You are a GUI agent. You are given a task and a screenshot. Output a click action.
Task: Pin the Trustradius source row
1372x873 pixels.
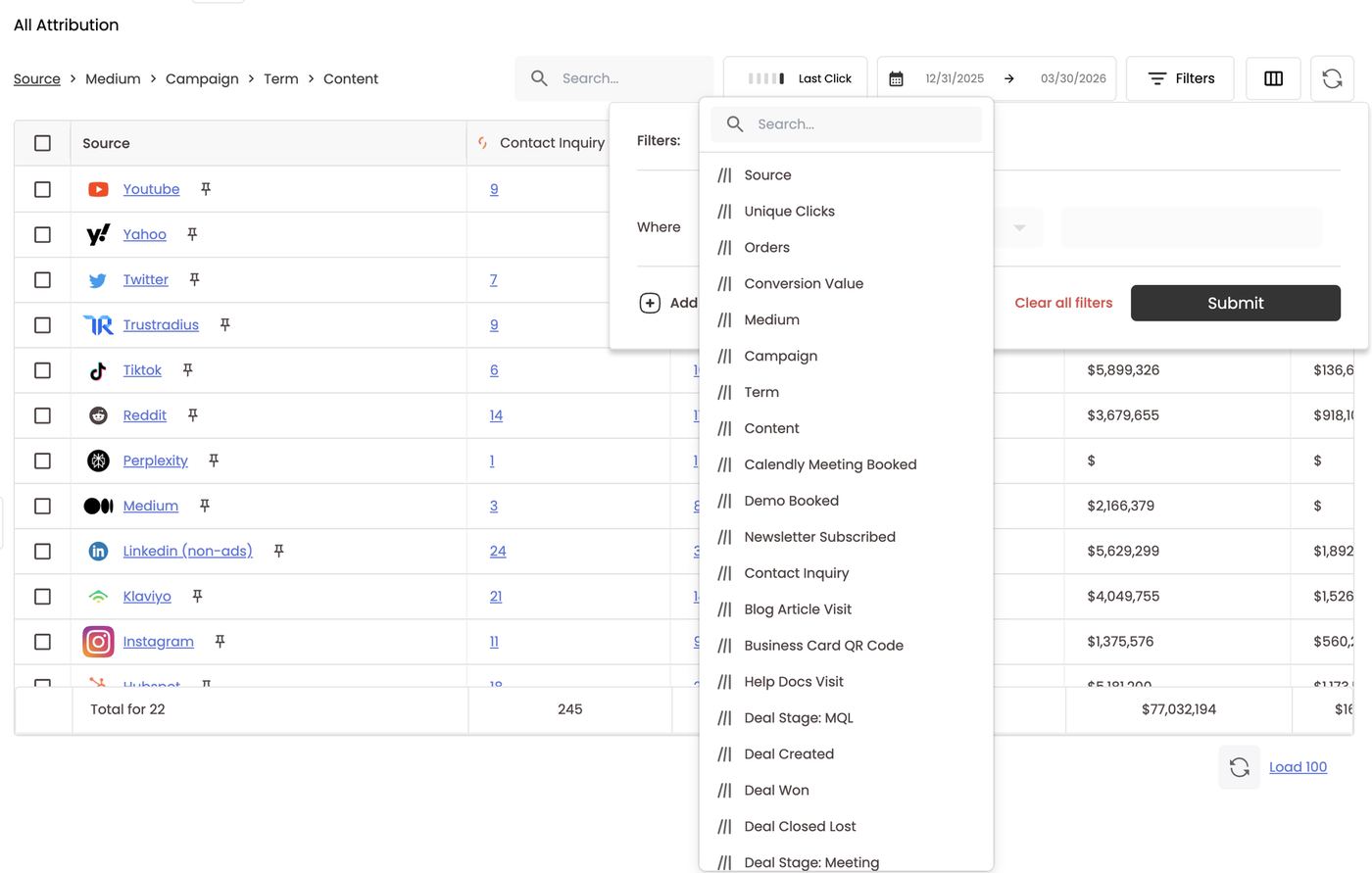[224, 324]
